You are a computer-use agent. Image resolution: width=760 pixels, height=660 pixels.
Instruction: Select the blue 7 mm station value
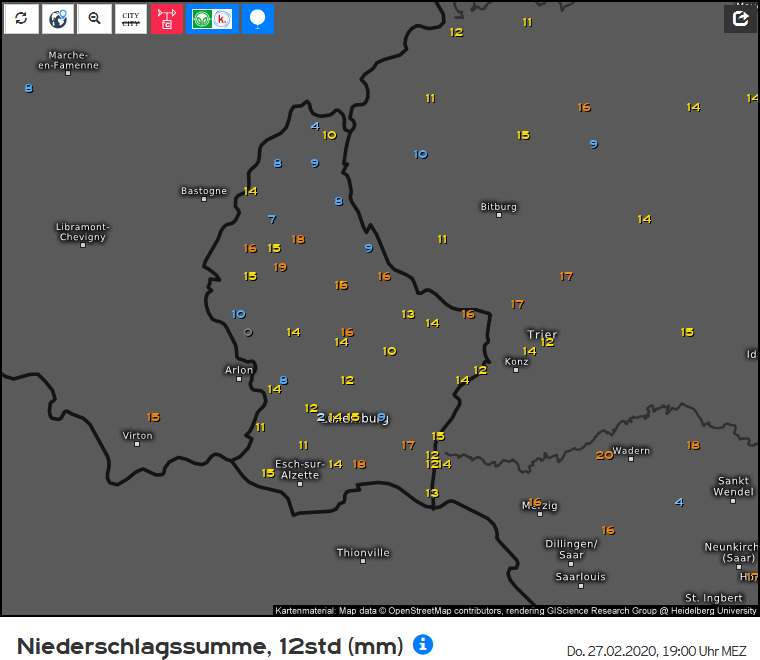point(272,219)
